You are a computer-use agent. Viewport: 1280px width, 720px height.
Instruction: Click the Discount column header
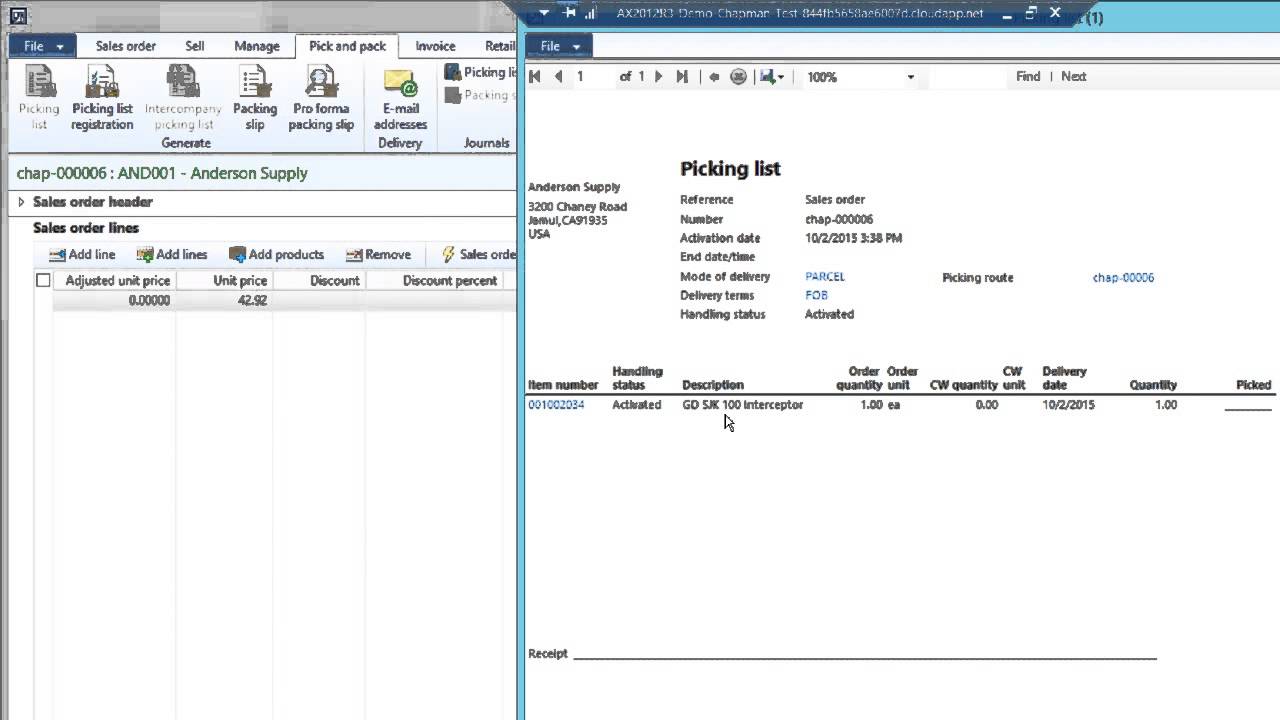coord(319,280)
